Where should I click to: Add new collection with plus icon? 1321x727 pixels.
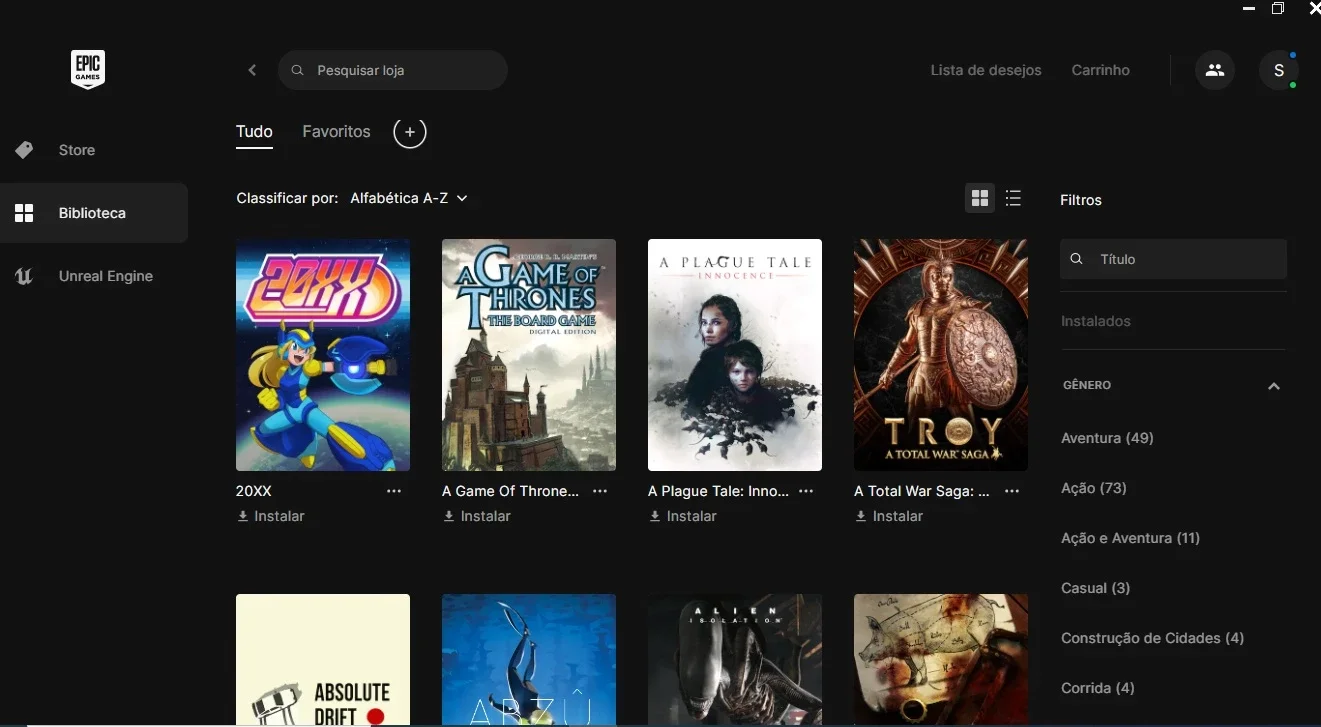[410, 132]
